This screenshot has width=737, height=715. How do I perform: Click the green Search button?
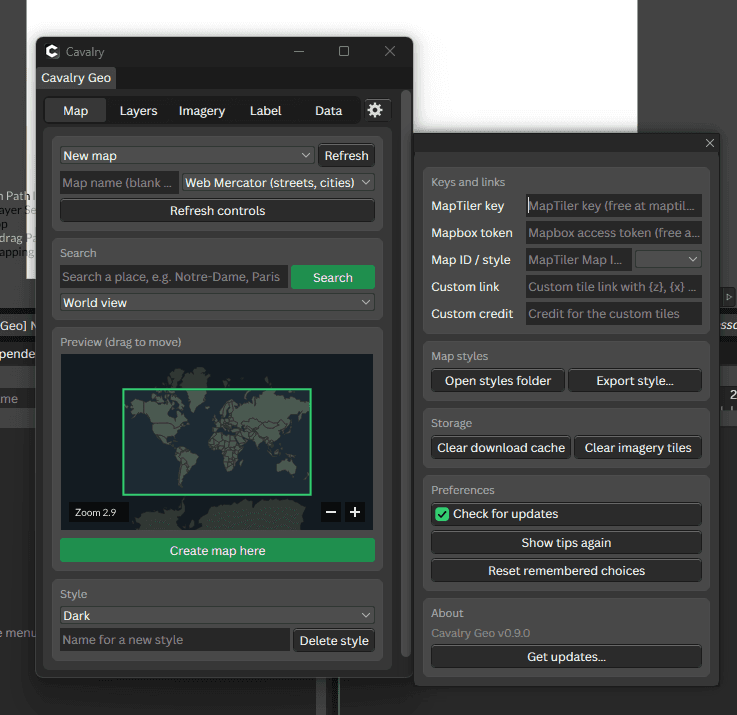pos(333,277)
